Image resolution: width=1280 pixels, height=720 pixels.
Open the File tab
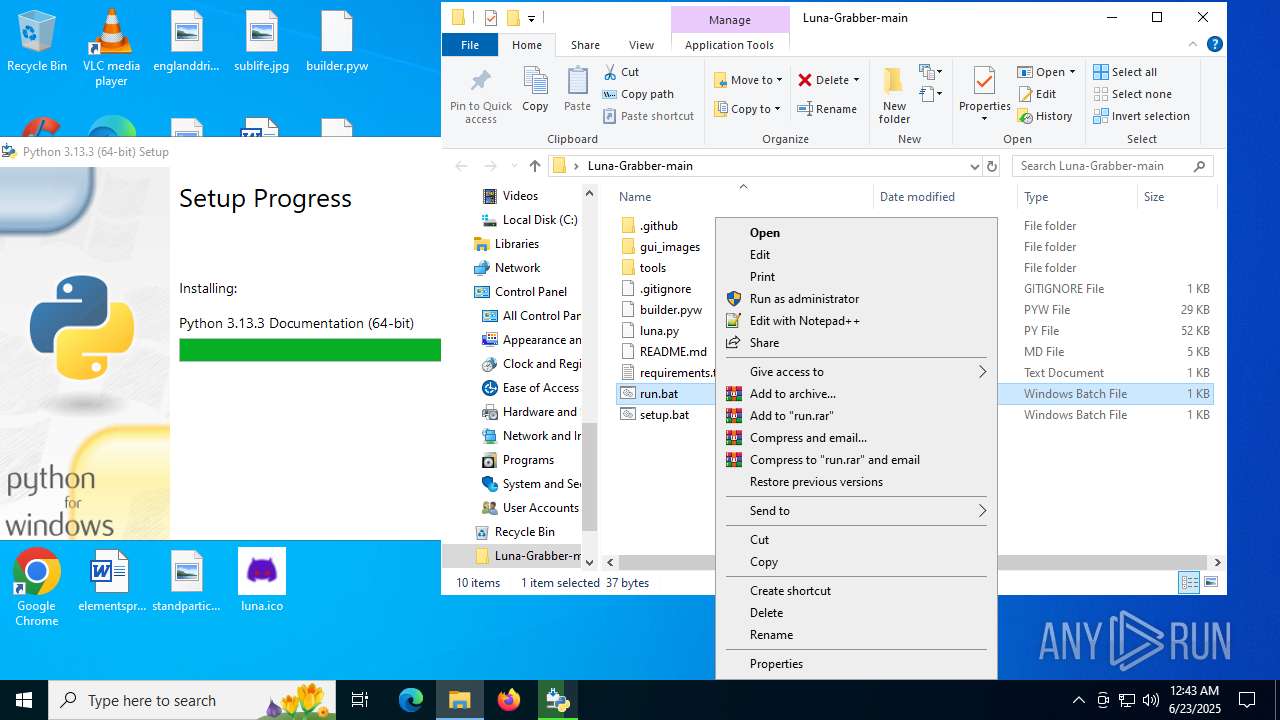(470, 45)
